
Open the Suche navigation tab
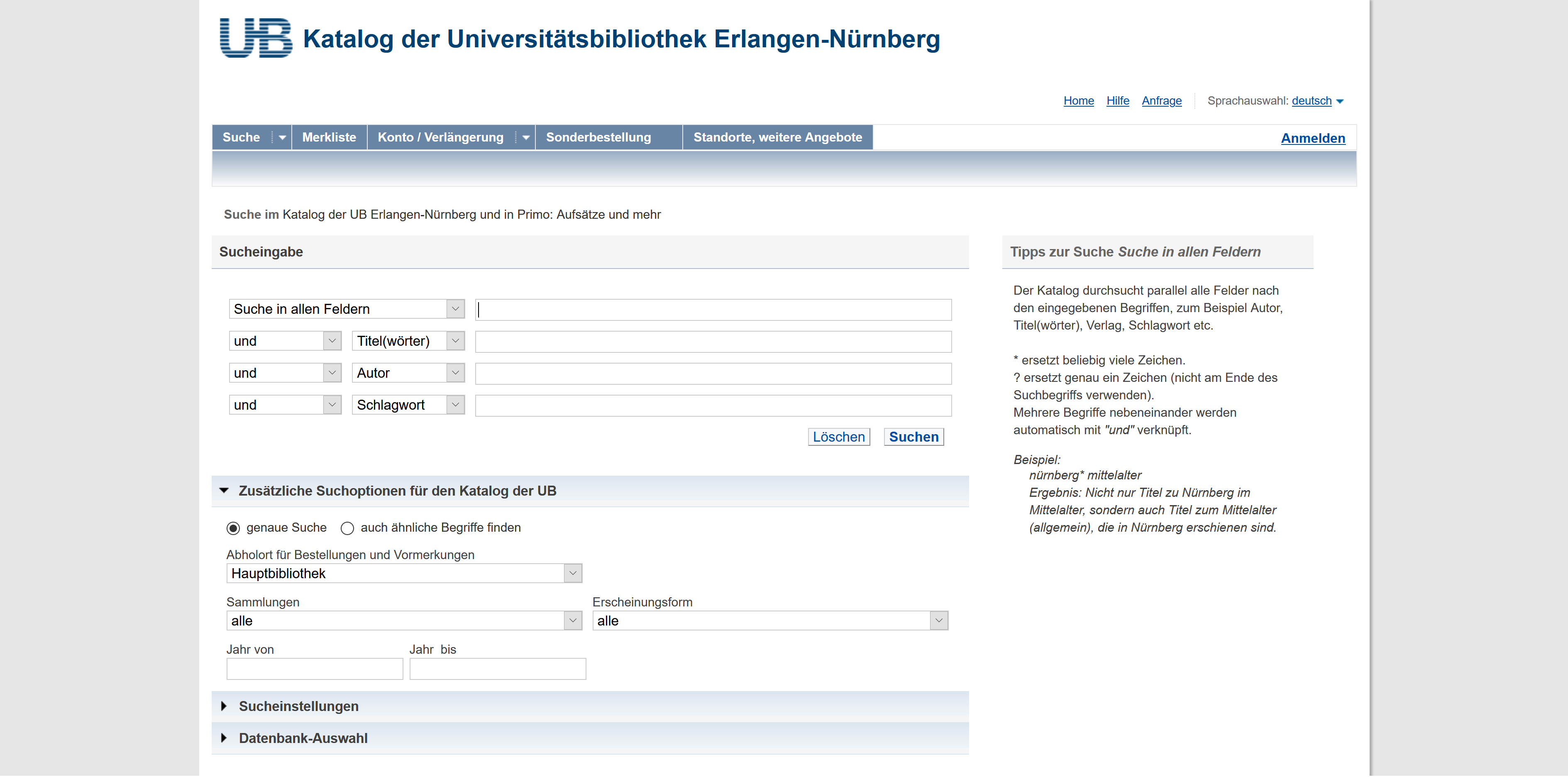coord(241,138)
